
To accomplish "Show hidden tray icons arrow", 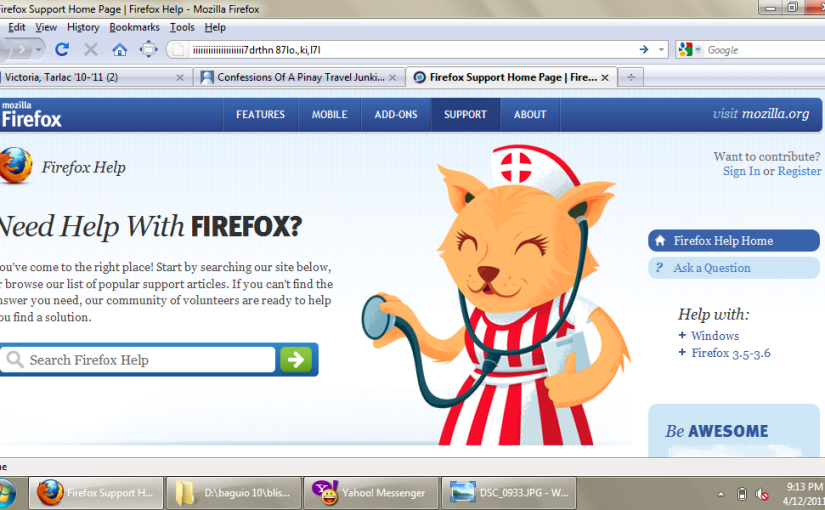I will 721,494.
